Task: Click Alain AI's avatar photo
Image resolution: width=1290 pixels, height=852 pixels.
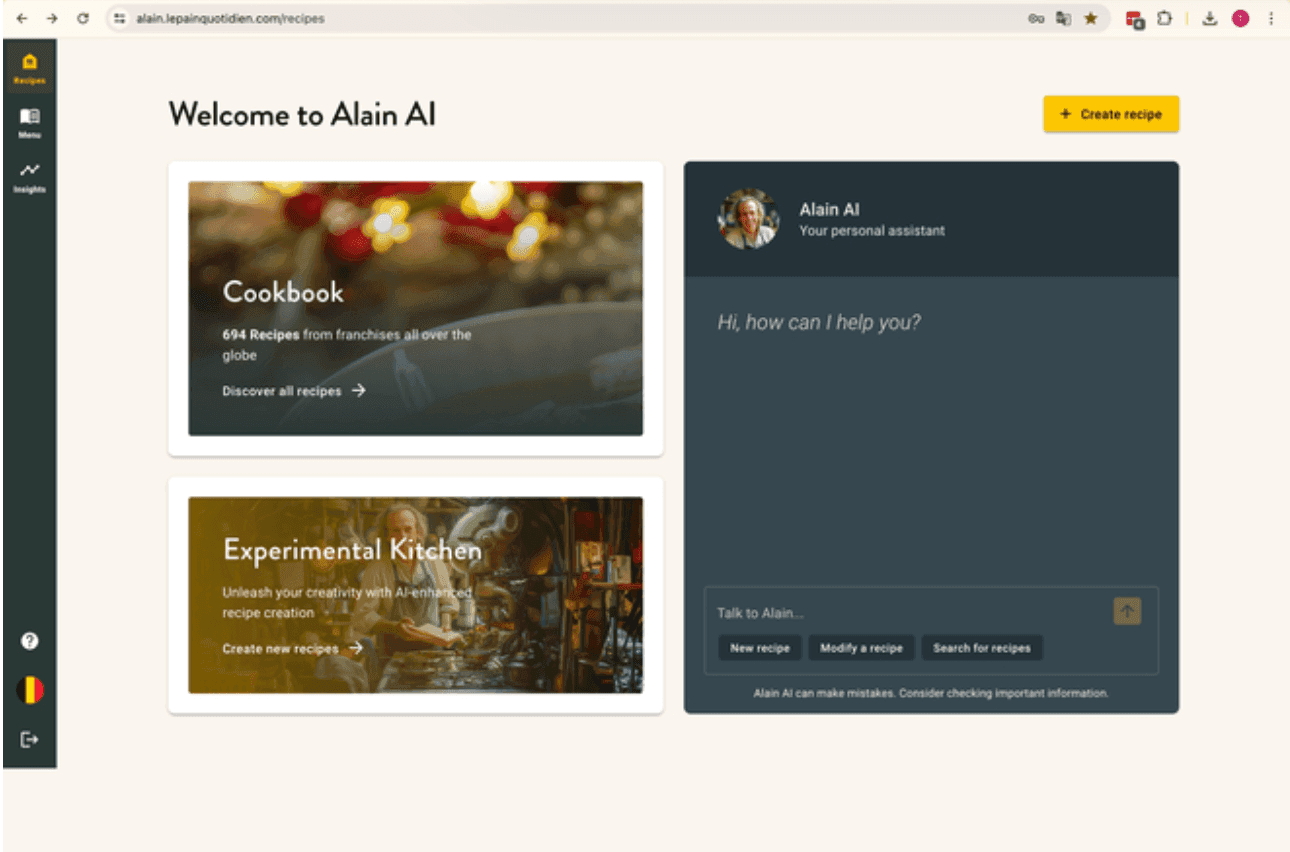Action: tap(748, 219)
